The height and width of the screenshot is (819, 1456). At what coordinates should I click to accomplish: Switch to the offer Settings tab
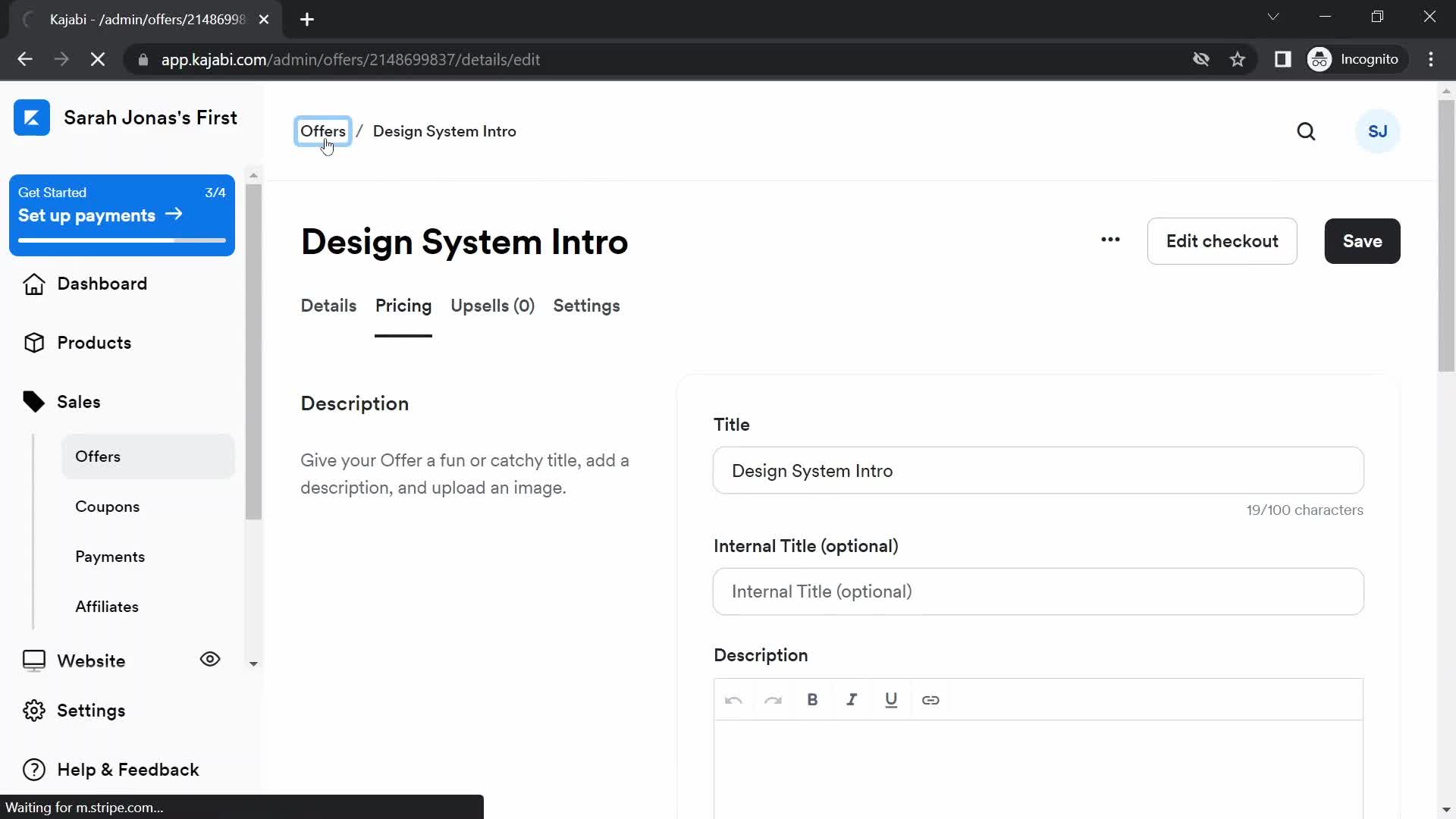586,306
